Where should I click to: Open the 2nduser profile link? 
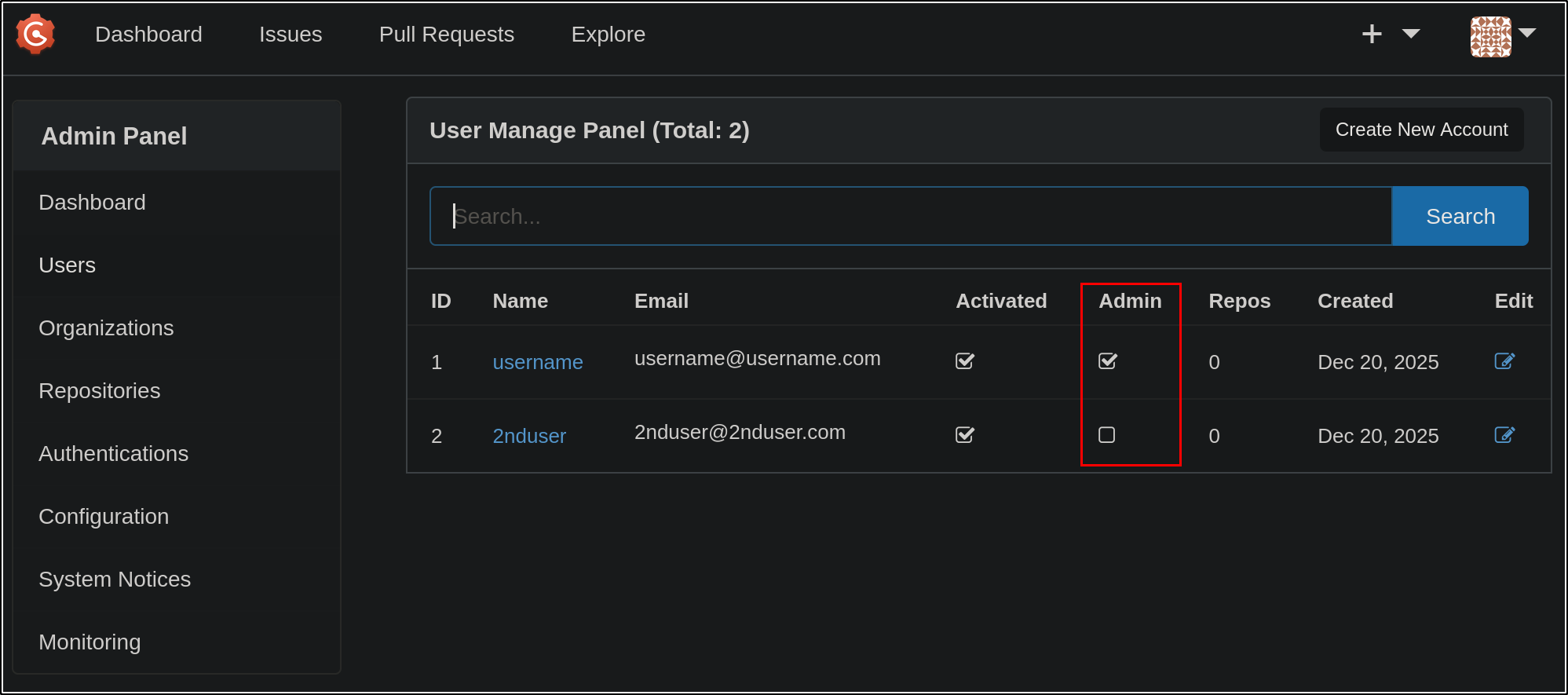click(x=528, y=436)
